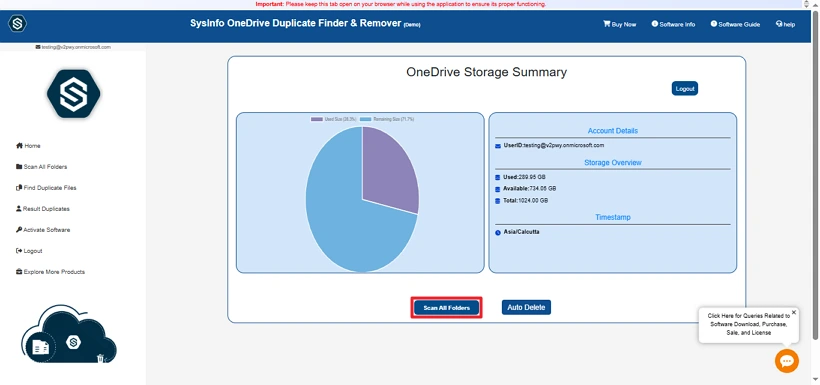This screenshot has height=385, width=820.
Task: Click the copy icon beside Find Duplicate Files
Action: 19,188
